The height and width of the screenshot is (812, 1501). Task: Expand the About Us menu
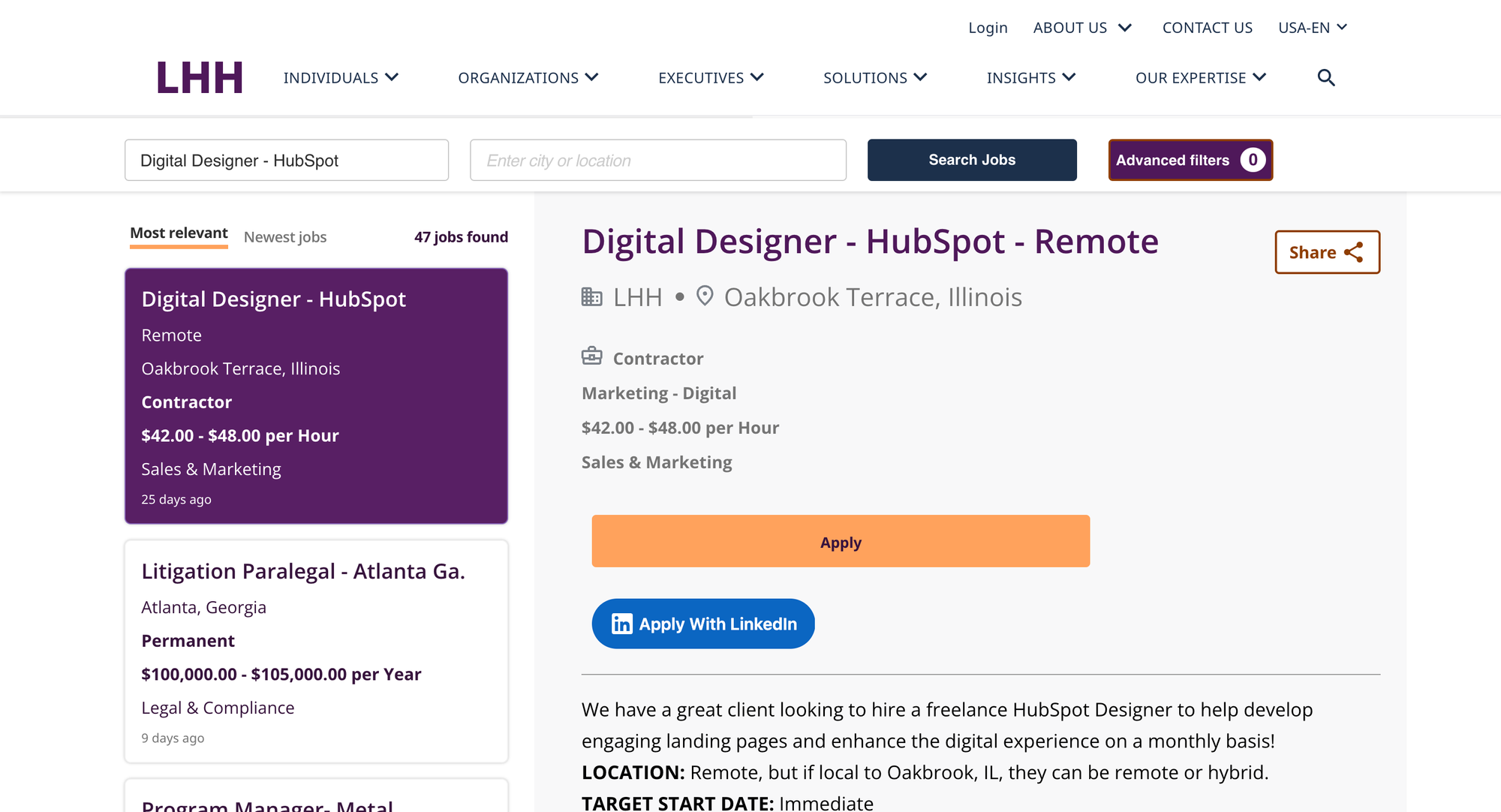click(x=1082, y=28)
